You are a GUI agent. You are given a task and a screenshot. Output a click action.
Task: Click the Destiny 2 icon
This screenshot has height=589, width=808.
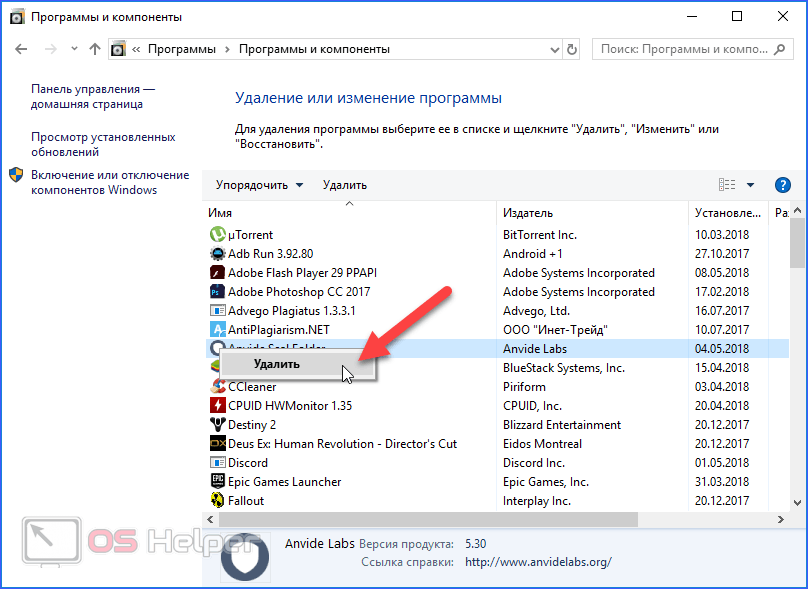tap(217, 425)
